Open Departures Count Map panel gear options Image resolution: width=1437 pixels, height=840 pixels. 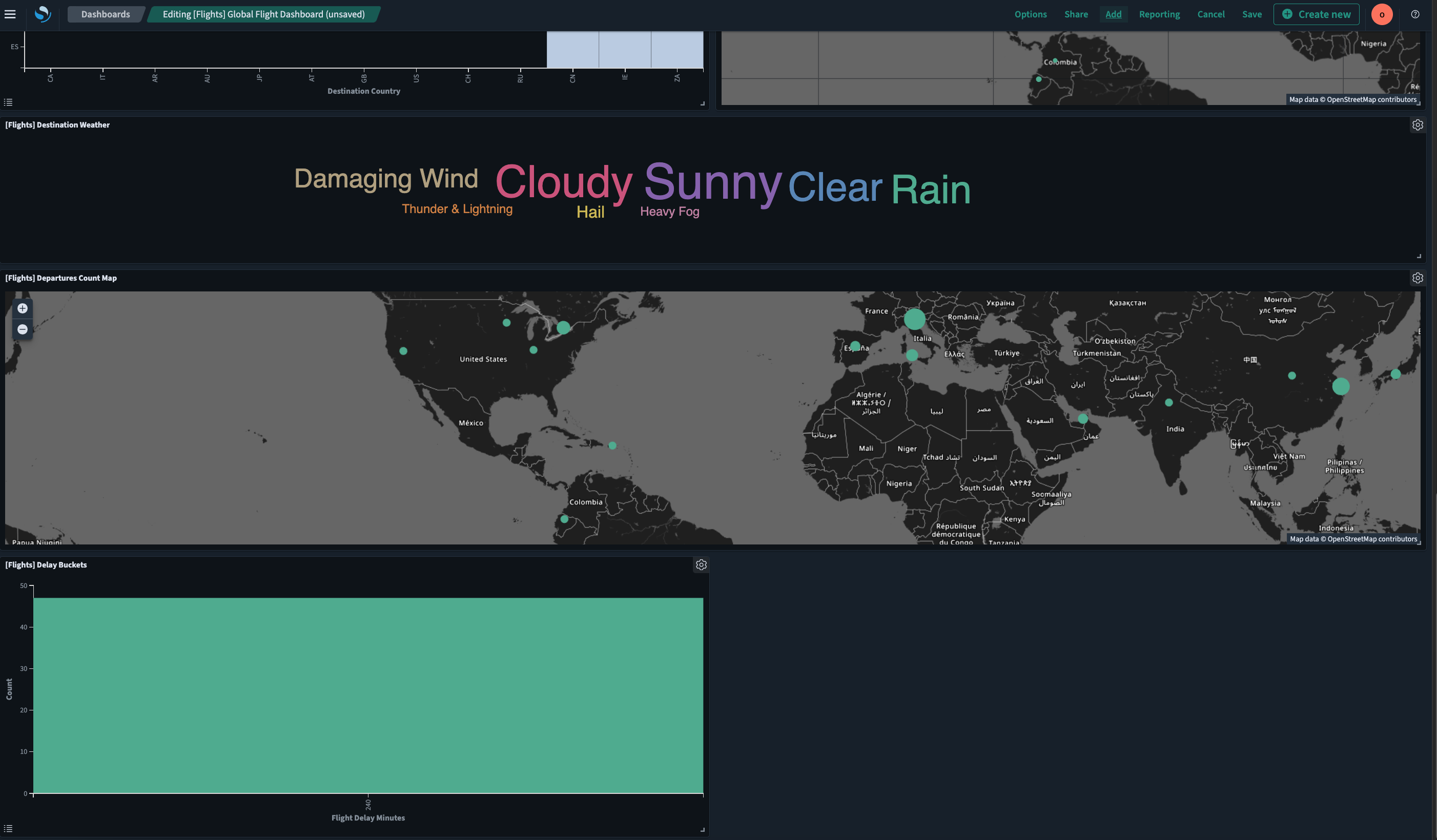1418,278
